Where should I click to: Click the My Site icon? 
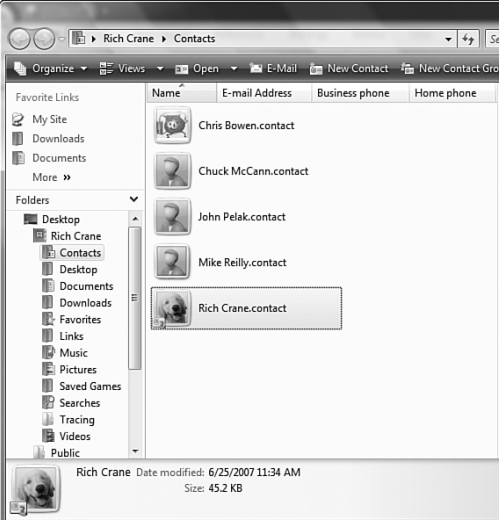pyautogui.click(x=18, y=120)
